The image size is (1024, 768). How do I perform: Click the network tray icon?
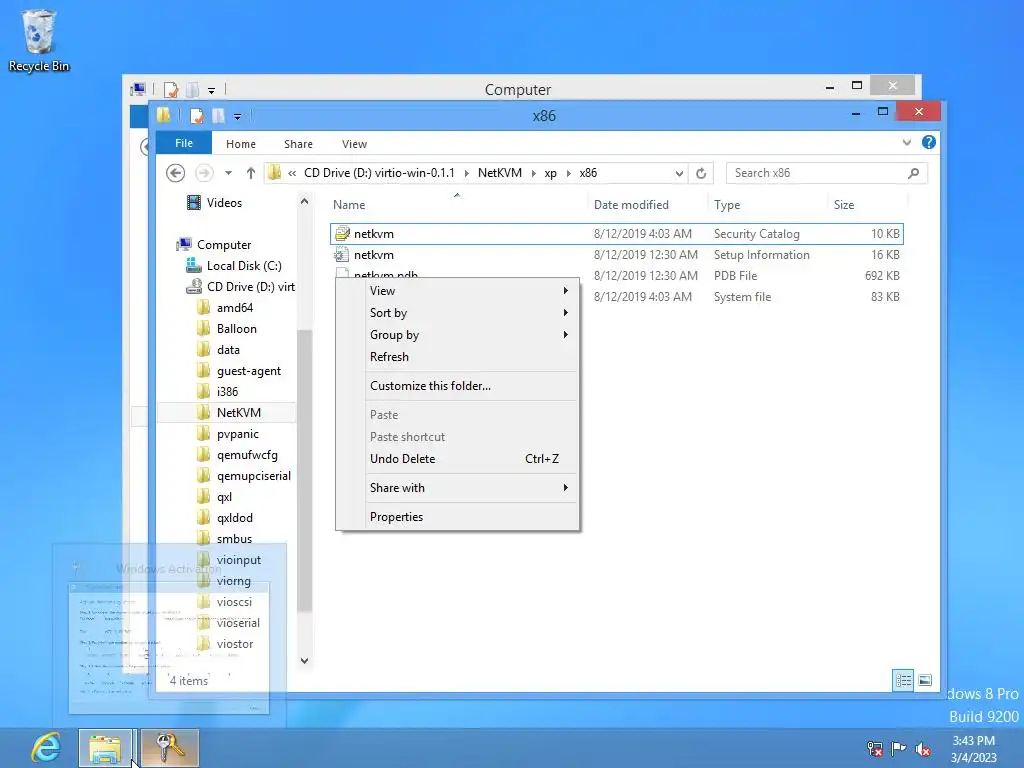pos(874,748)
